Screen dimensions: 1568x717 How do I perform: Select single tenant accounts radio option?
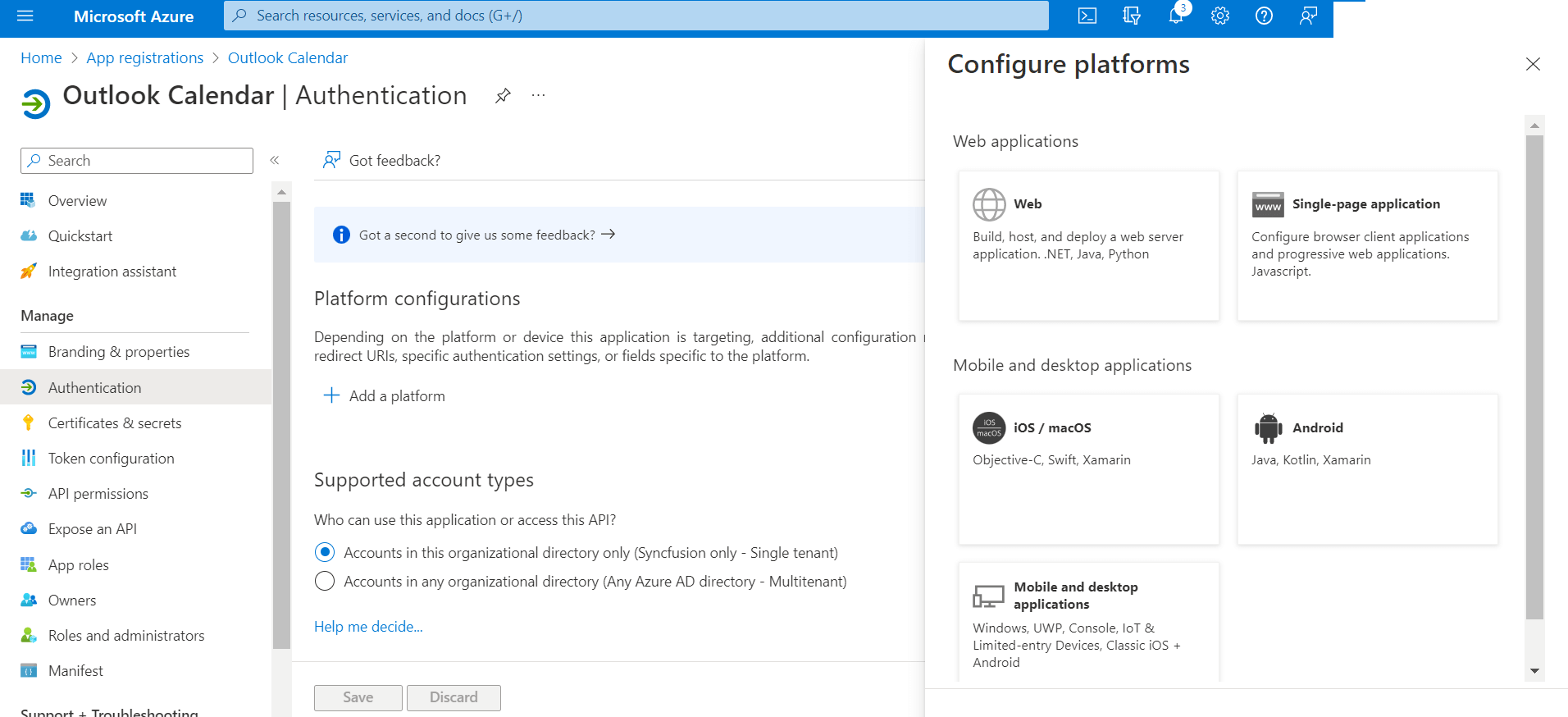coord(325,552)
